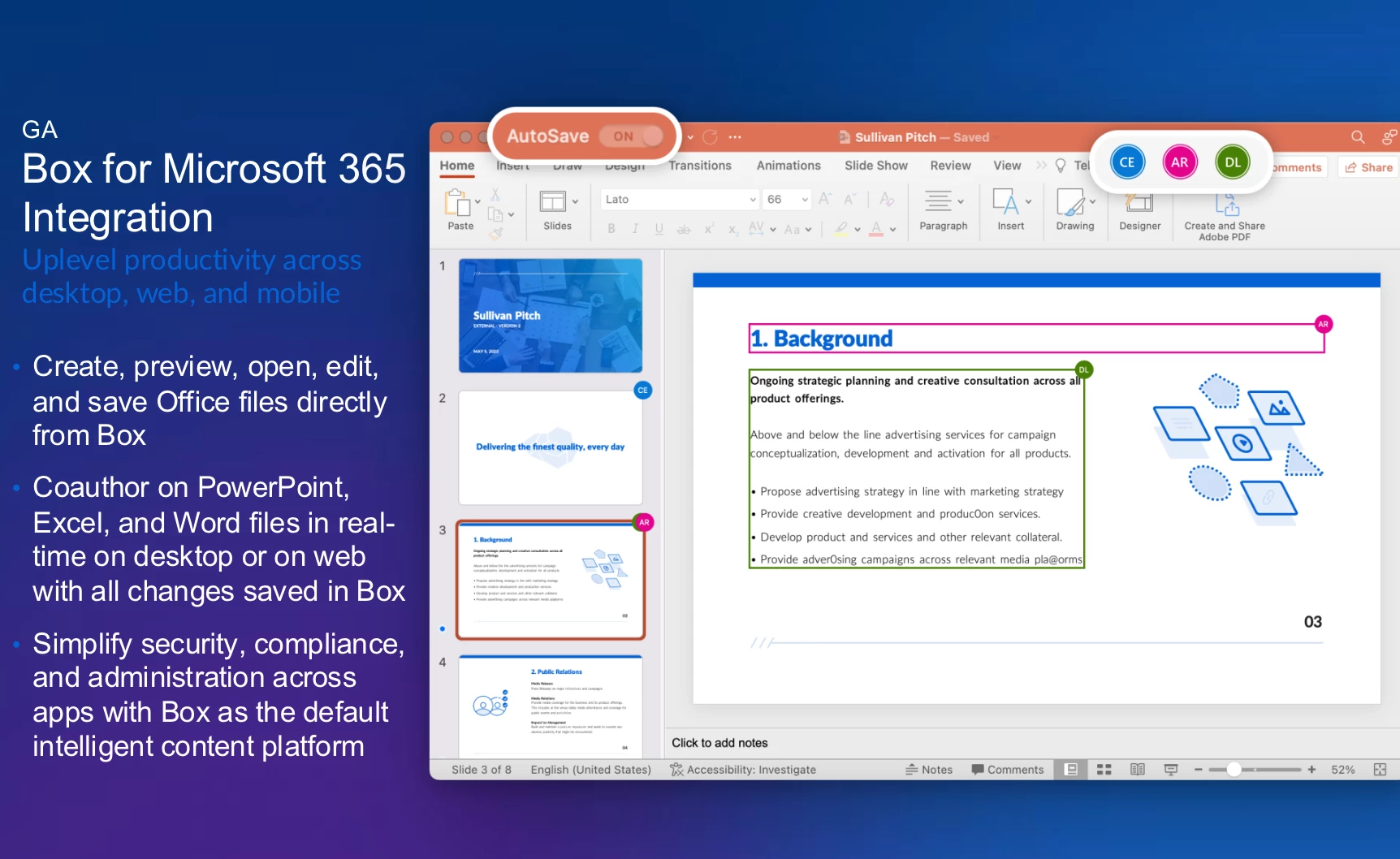Expand the Slides layout dropdown arrow
Screen dimensions: 1400x859
[x=575, y=202]
